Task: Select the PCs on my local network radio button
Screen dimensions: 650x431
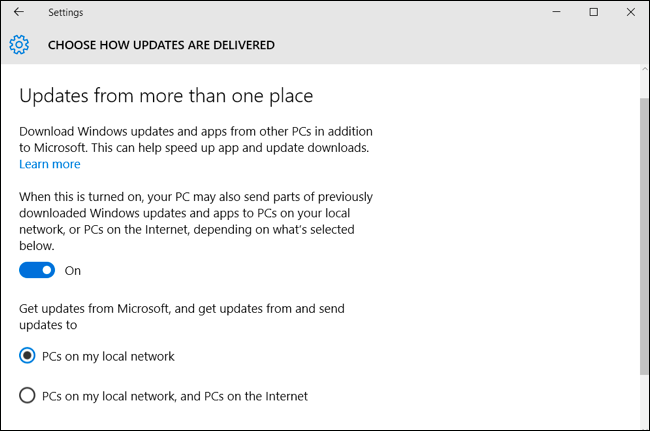Action: tap(28, 356)
